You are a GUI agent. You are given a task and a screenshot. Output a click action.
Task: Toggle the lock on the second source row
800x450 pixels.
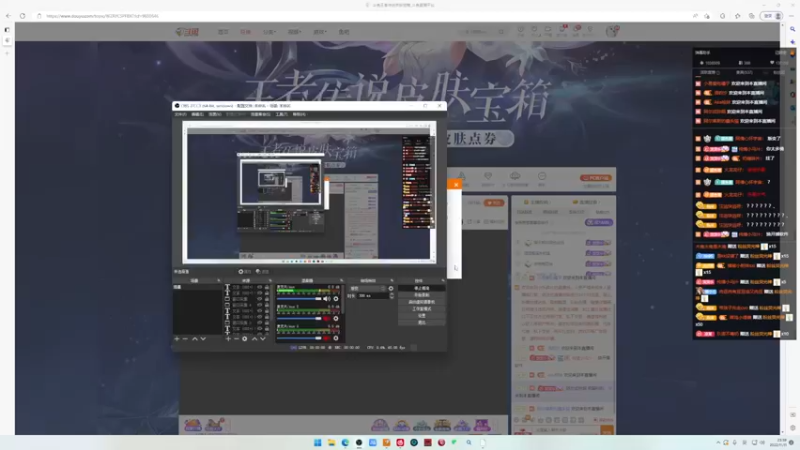267,293
